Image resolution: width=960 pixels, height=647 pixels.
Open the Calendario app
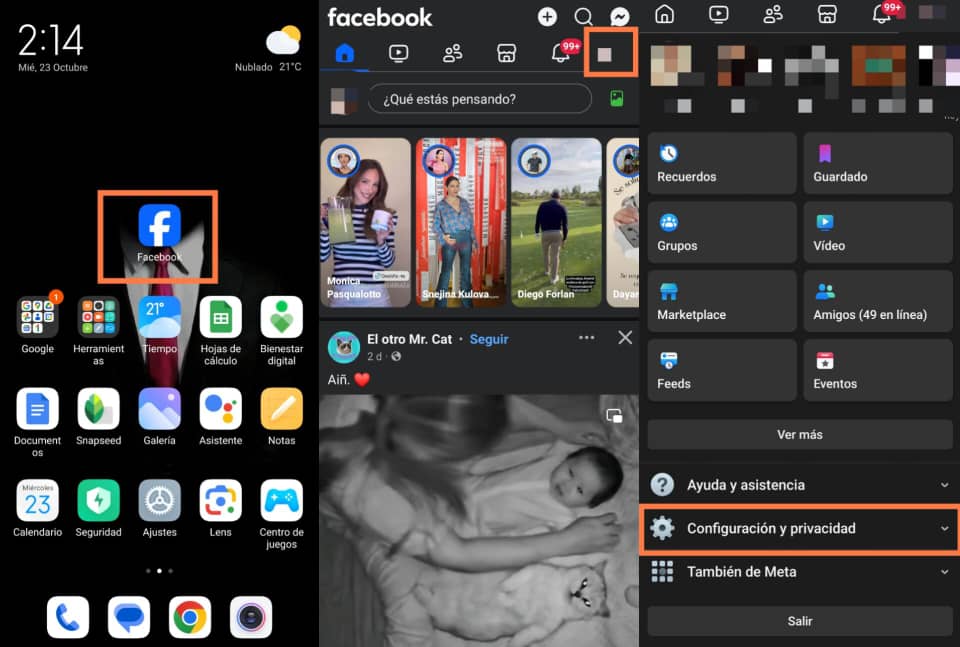[37, 501]
